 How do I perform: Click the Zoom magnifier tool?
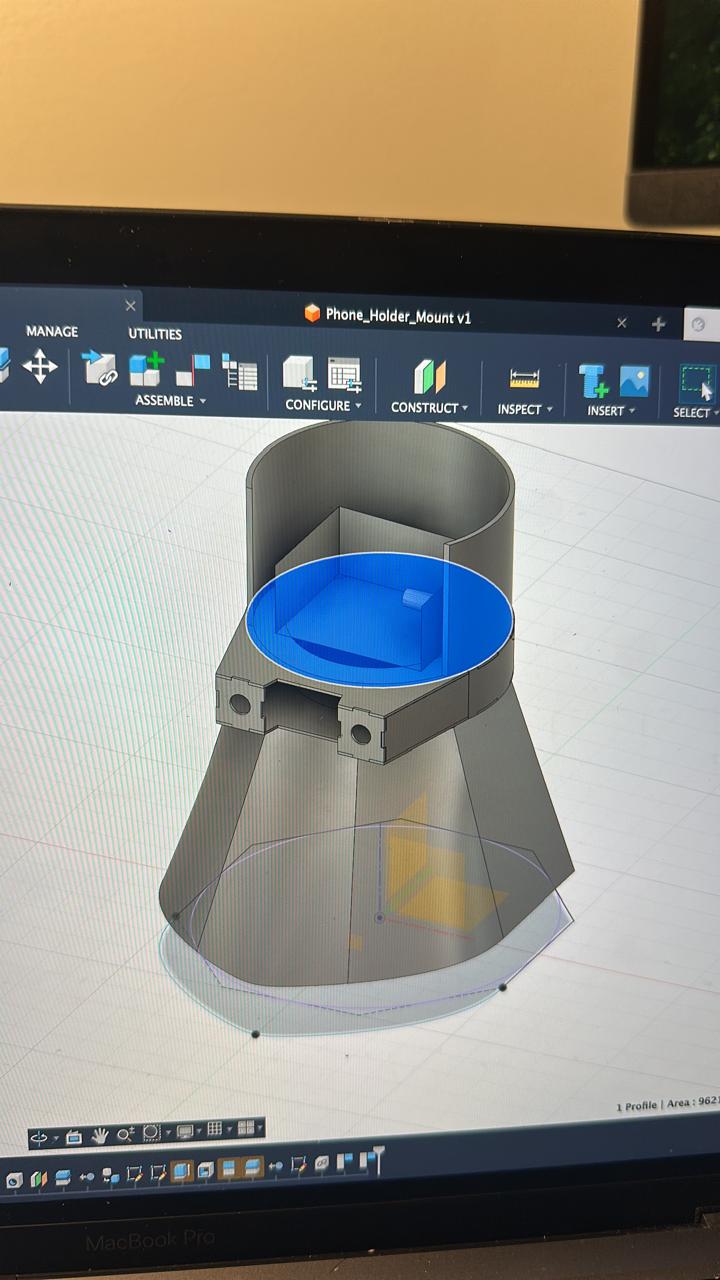coord(125,1134)
